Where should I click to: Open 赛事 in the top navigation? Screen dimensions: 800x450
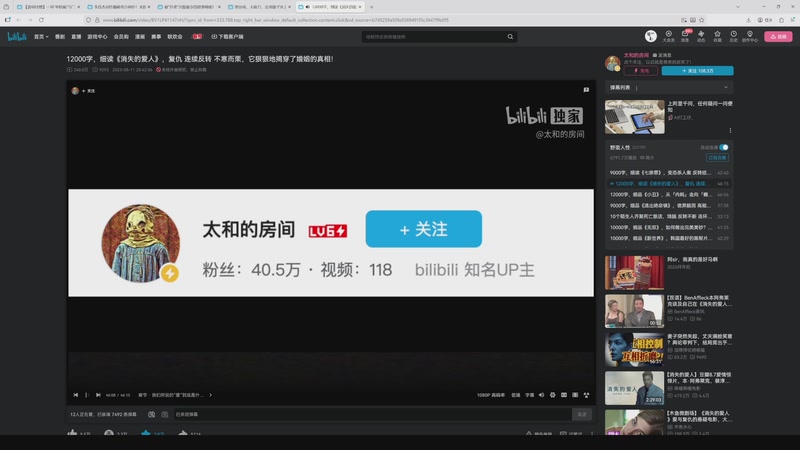[156, 37]
